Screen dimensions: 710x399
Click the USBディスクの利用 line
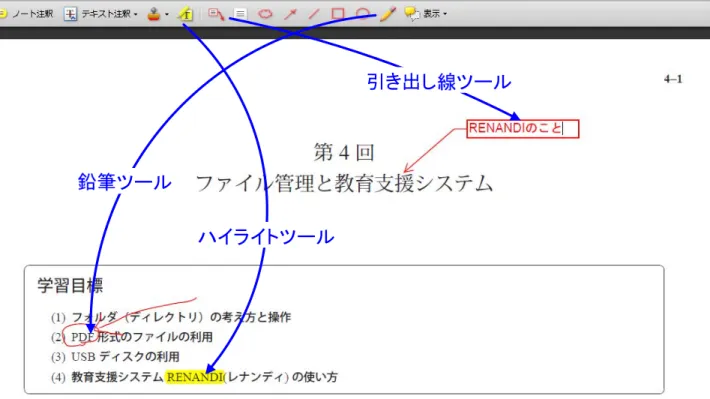(x=125, y=357)
